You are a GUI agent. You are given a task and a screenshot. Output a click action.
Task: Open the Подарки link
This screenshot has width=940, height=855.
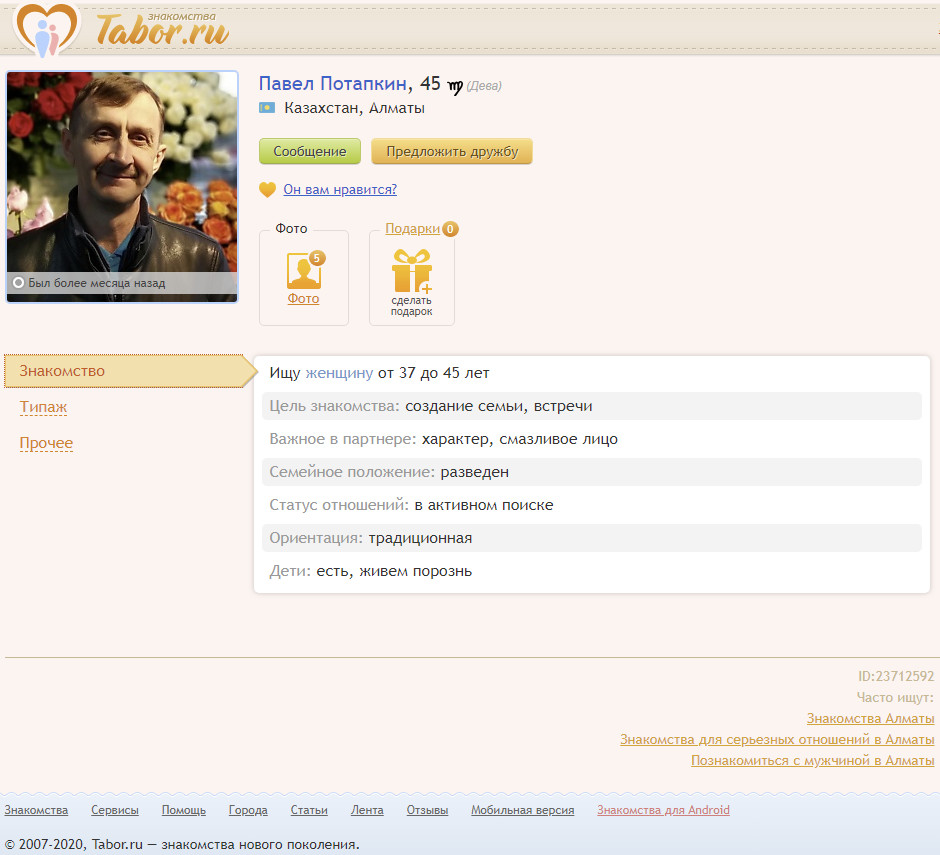412,228
